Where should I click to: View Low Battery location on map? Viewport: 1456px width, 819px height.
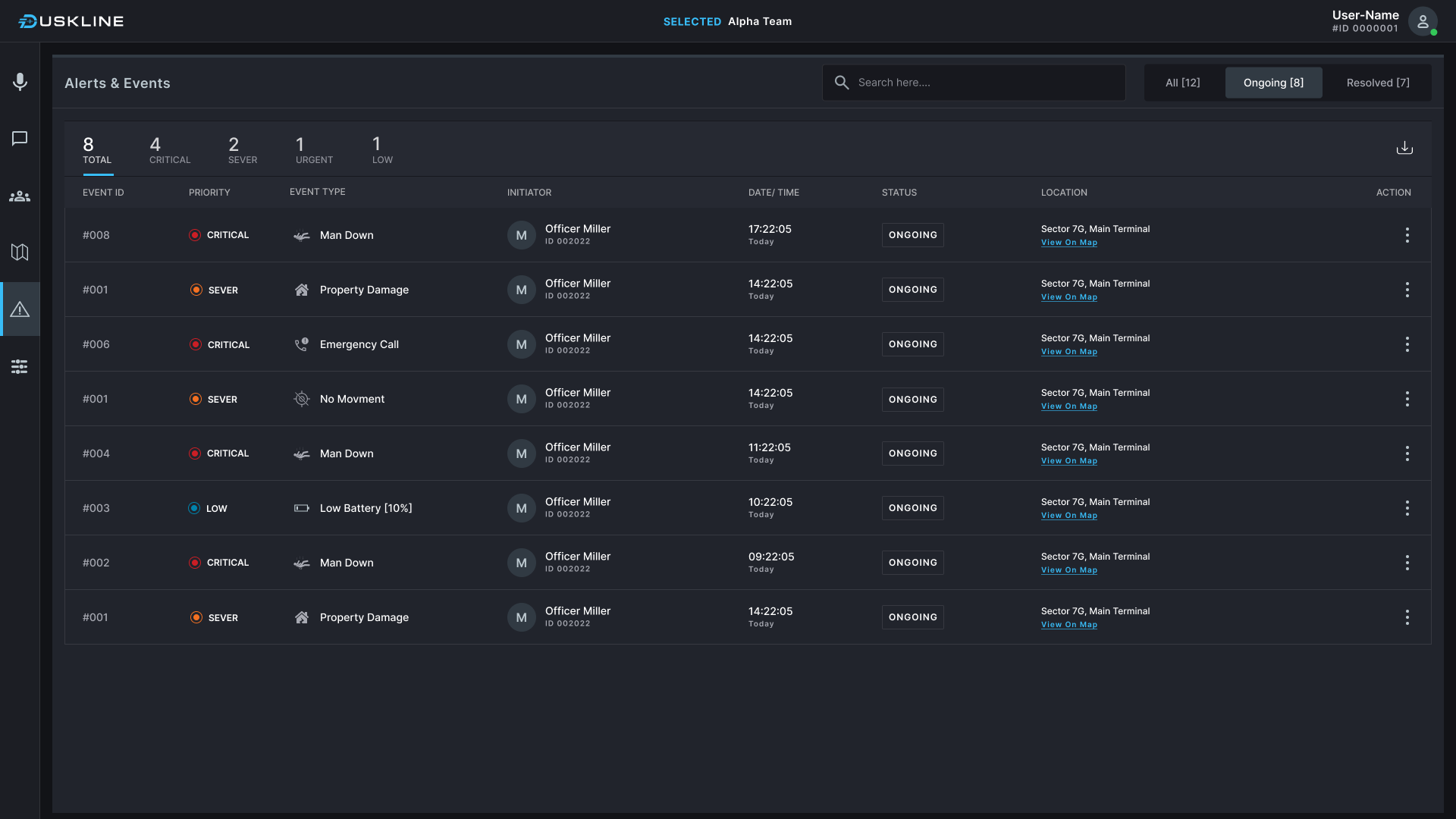pyautogui.click(x=1069, y=516)
